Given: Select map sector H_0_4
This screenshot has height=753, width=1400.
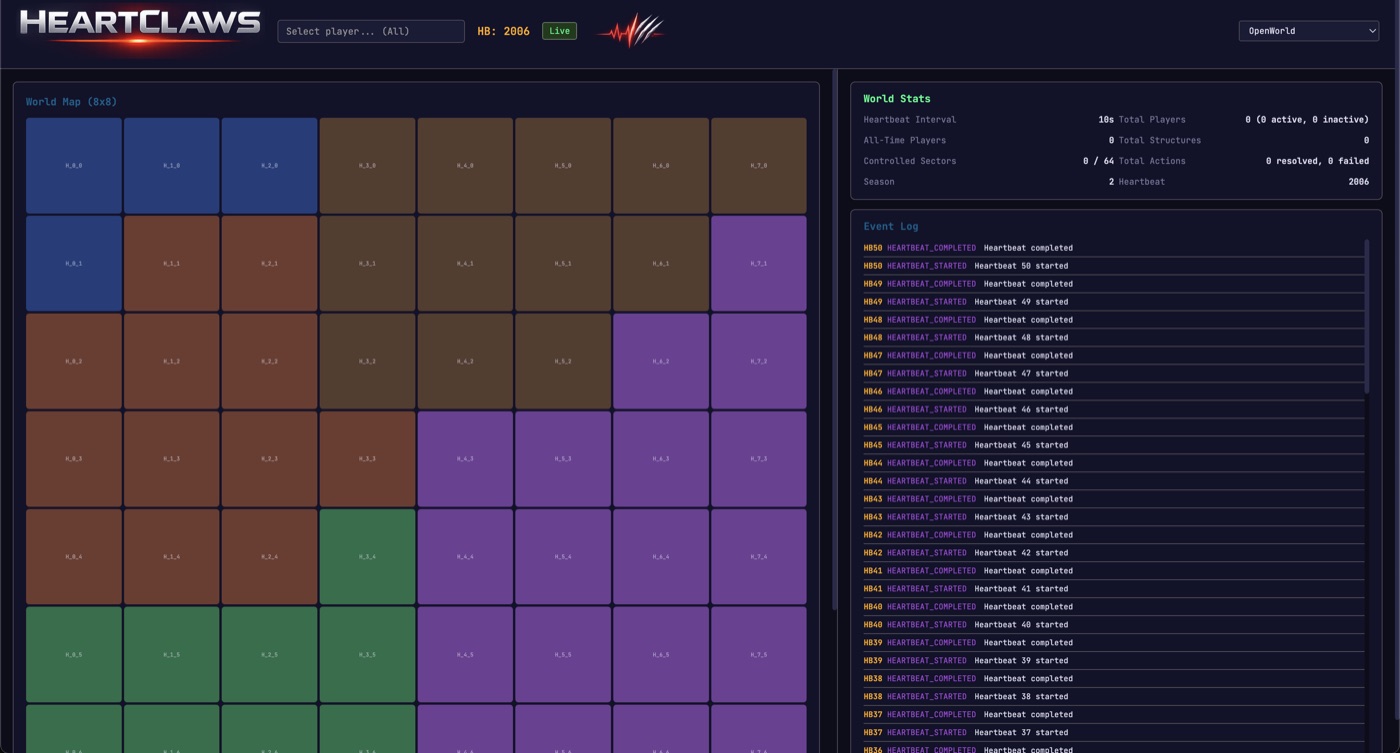Looking at the screenshot, I should coord(74,557).
